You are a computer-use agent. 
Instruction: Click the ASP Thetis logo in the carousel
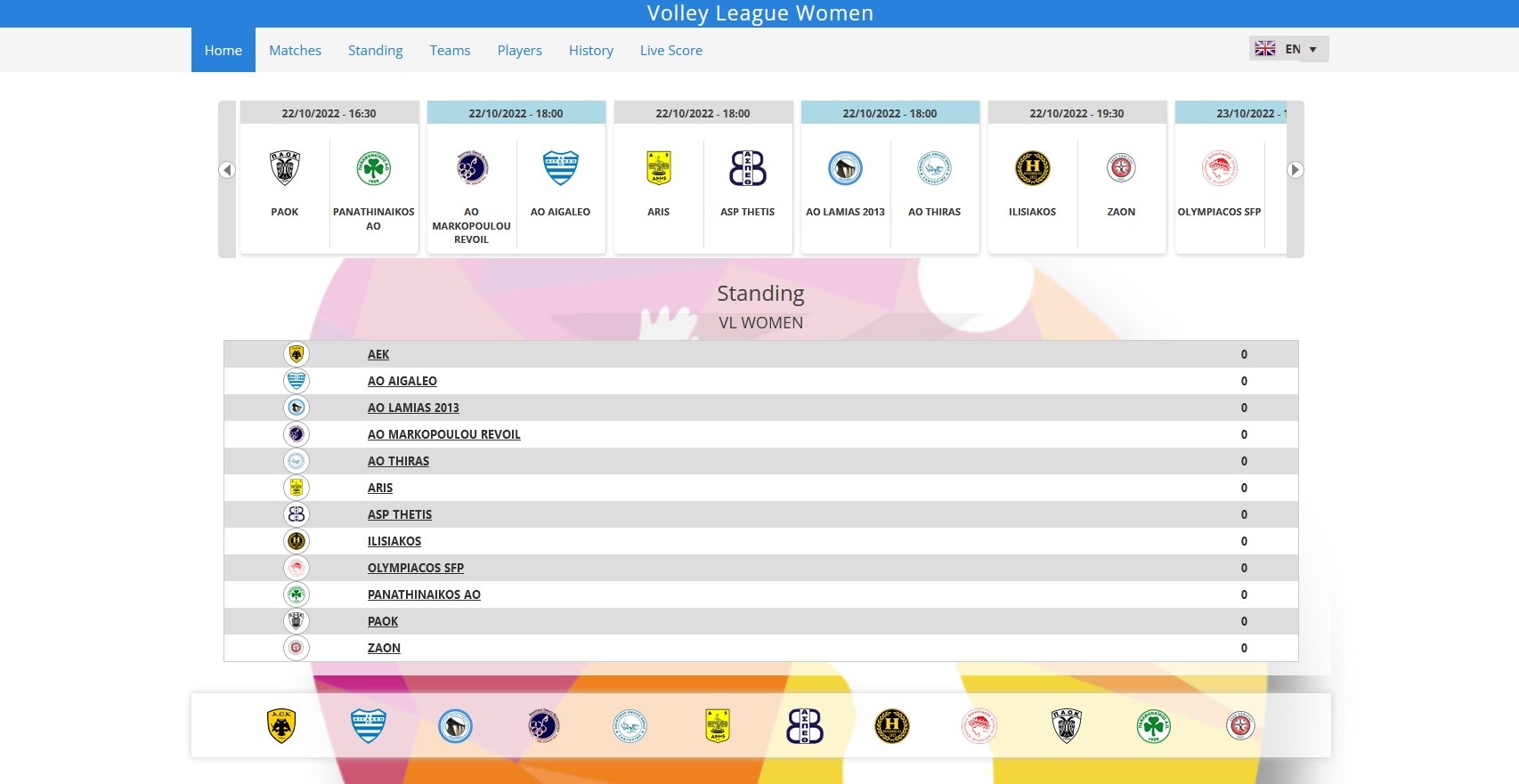pos(748,168)
